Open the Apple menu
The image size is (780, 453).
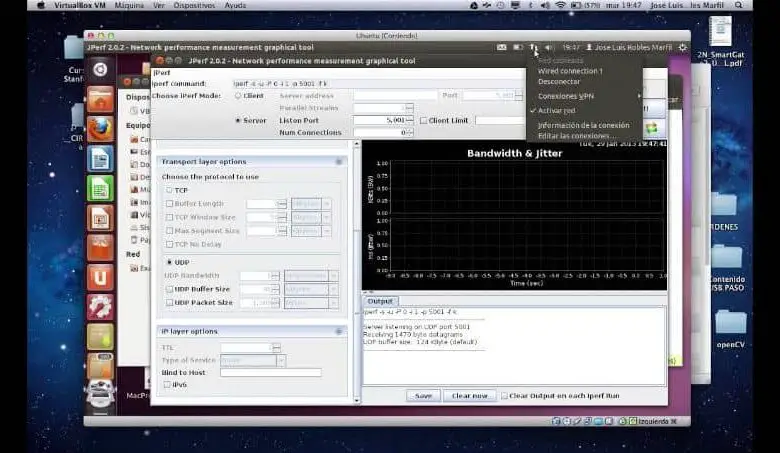(41, 5)
